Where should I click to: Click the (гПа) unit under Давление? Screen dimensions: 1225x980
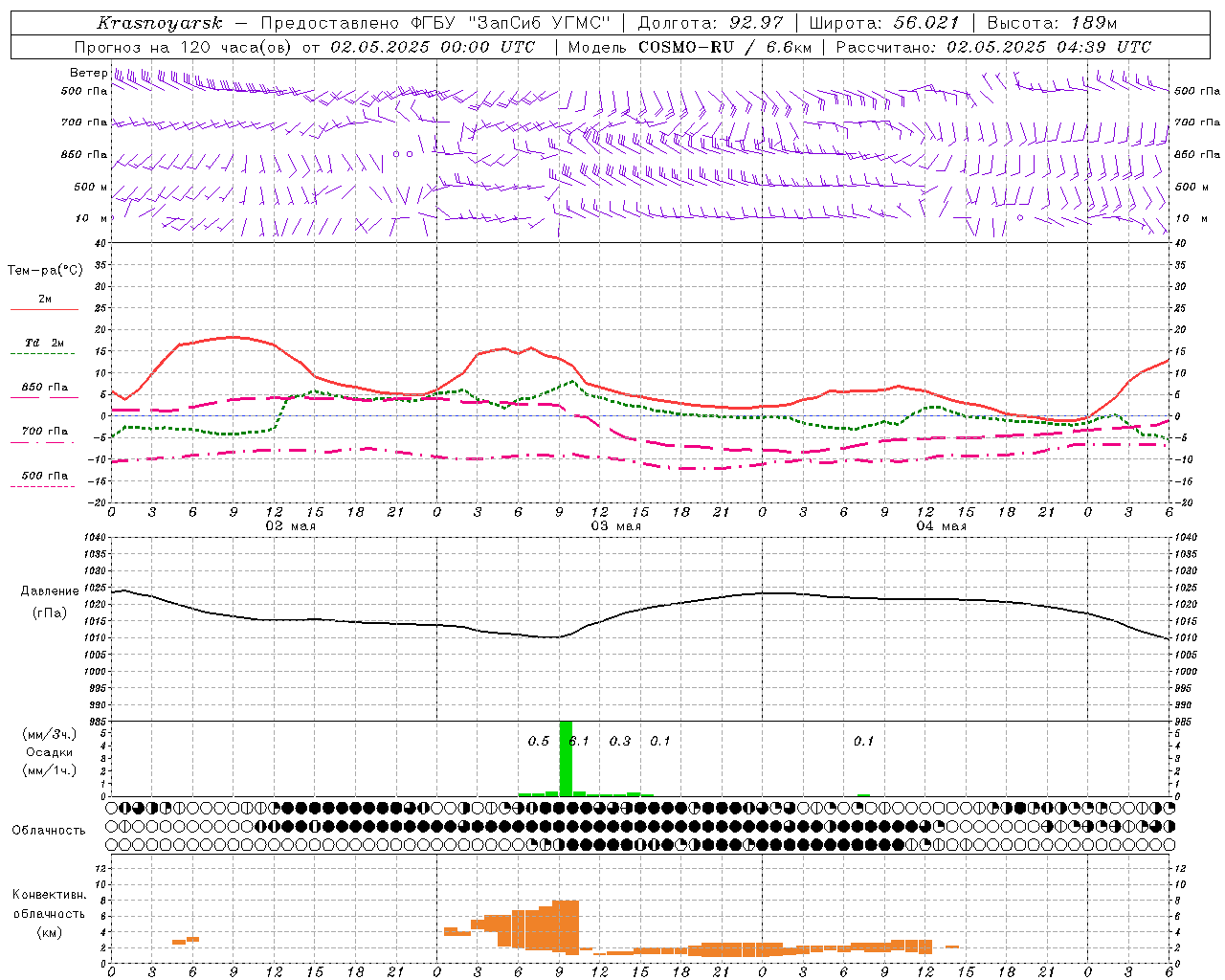coord(49,612)
